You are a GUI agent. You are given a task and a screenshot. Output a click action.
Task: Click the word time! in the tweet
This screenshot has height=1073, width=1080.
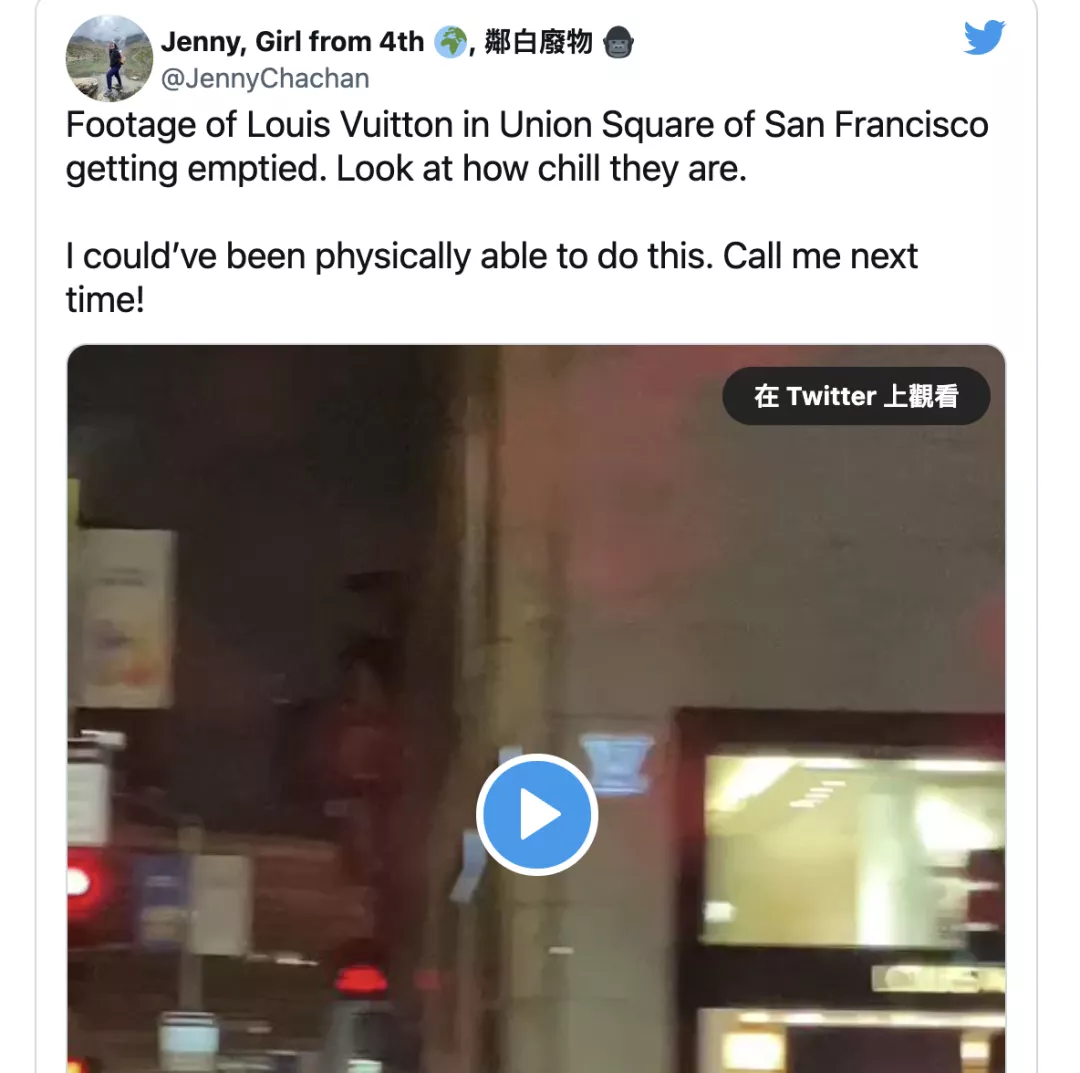coord(105,300)
